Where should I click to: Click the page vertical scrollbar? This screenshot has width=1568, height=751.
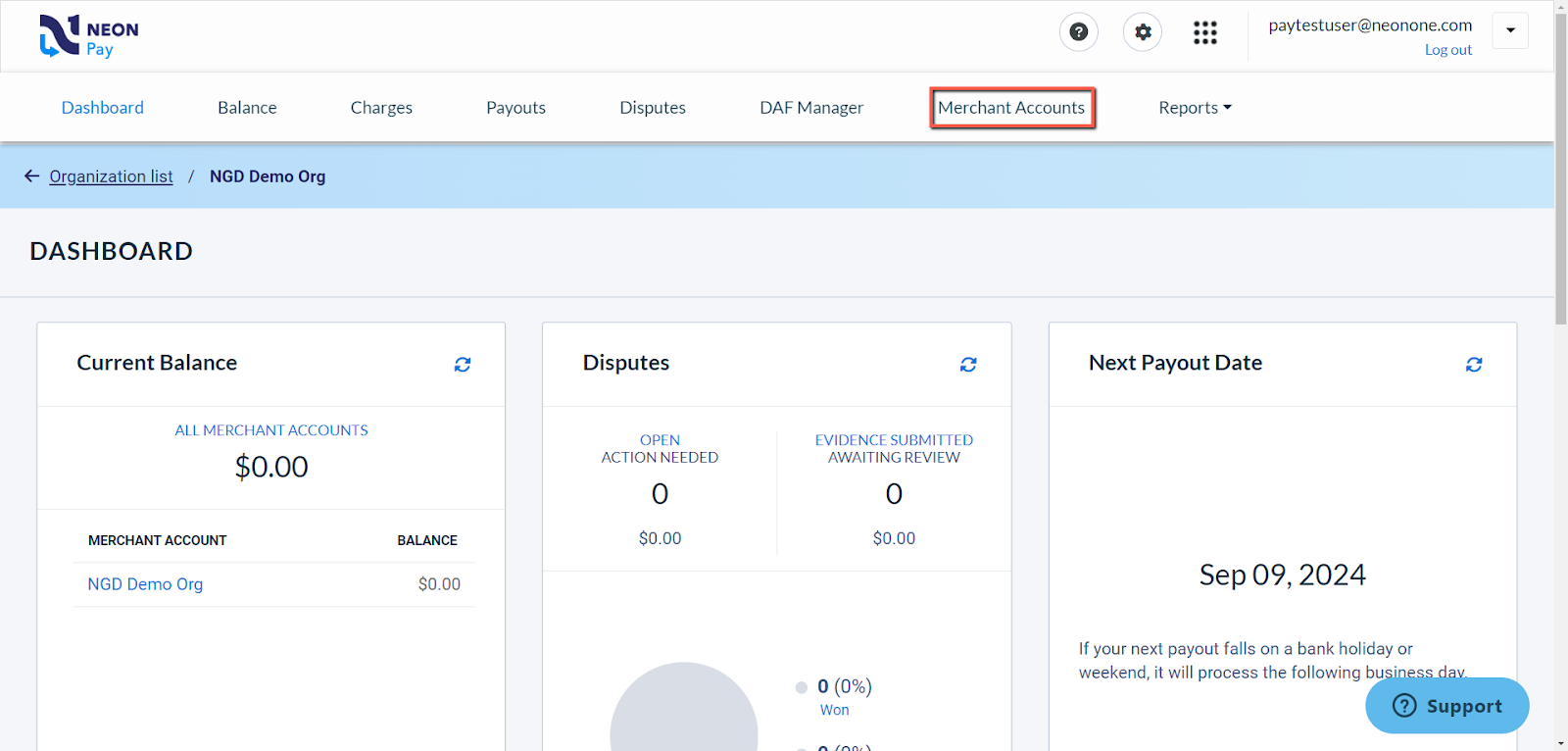click(1560, 170)
